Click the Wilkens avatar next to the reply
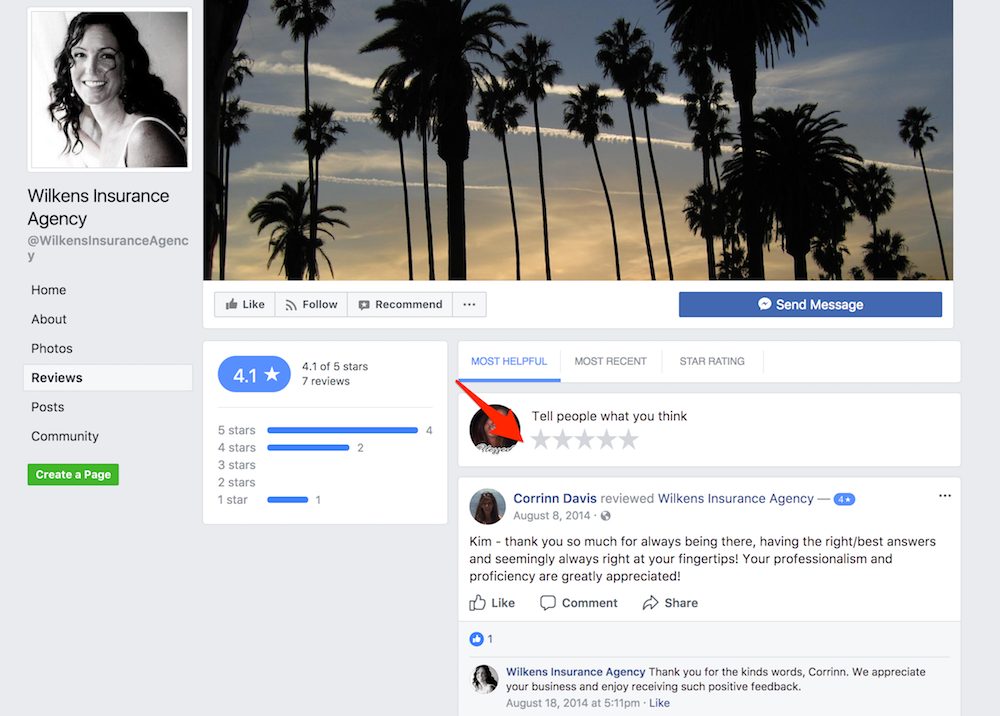Image resolution: width=1000 pixels, height=716 pixels. click(485, 679)
